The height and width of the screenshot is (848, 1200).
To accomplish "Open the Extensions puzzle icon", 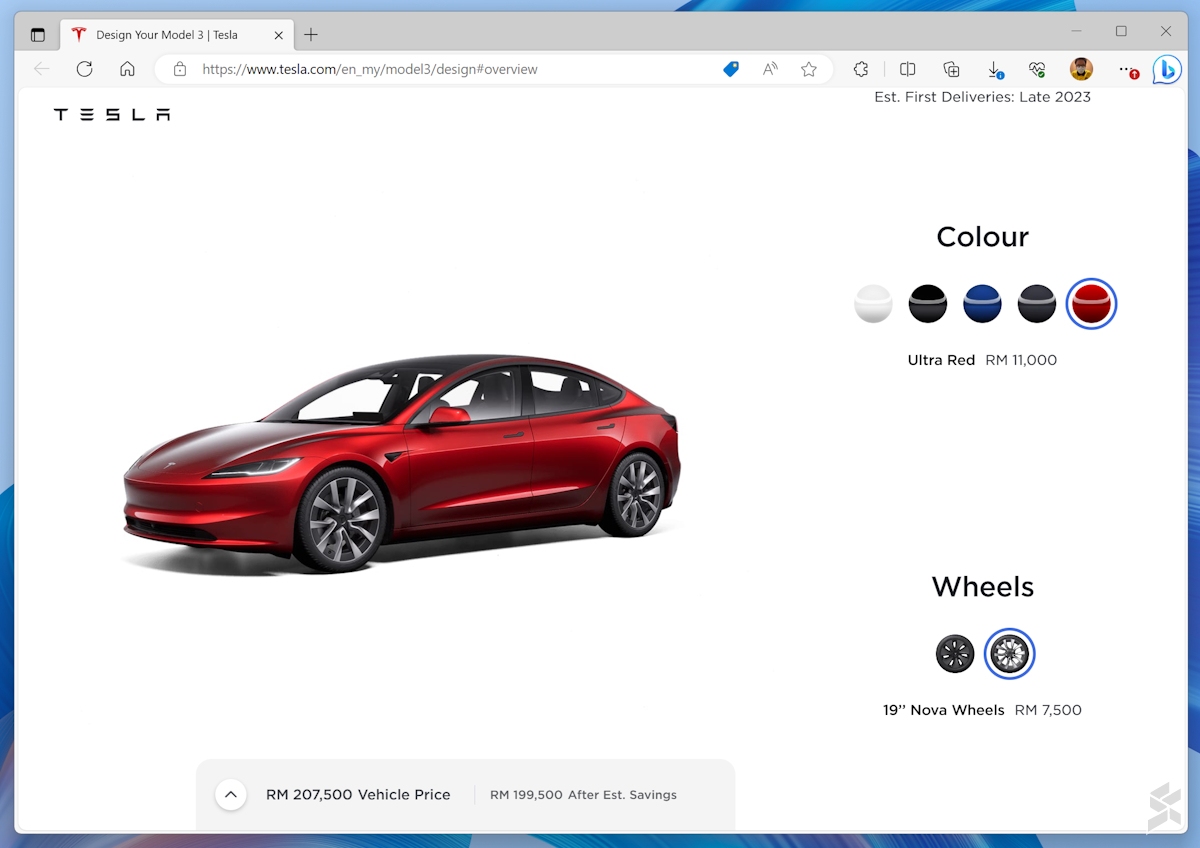I will coord(860,69).
